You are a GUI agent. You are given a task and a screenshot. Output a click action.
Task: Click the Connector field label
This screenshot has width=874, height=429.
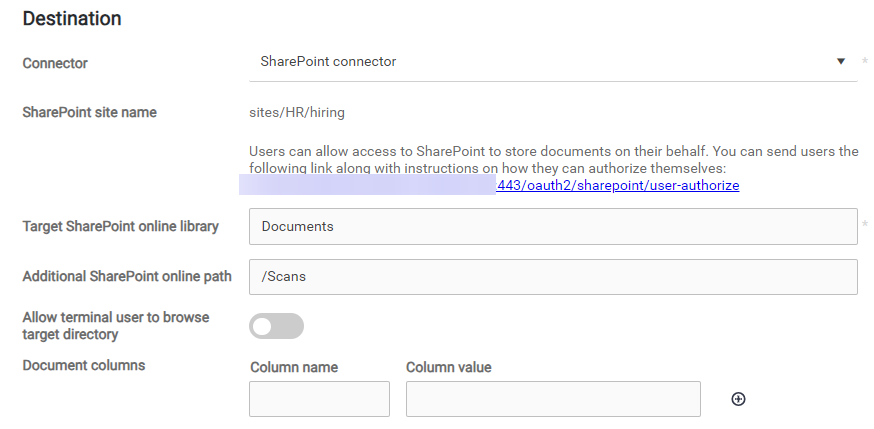coord(55,63)
